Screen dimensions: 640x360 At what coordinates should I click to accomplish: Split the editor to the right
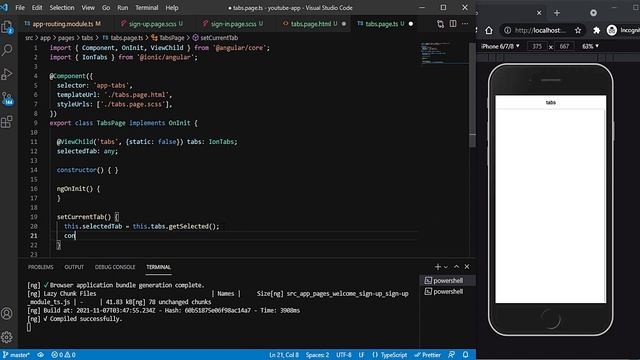pos(453,24)
